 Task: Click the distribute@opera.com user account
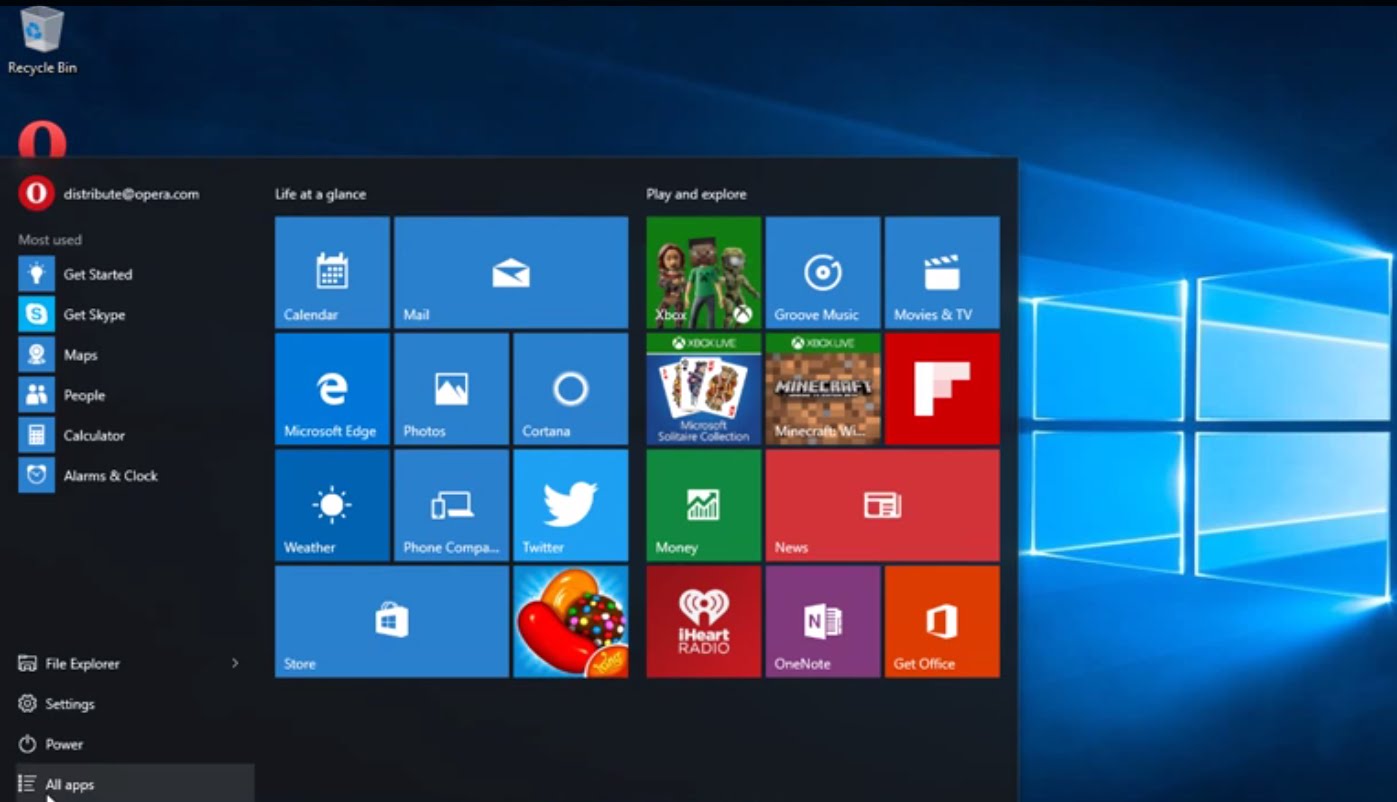[109, 194]
